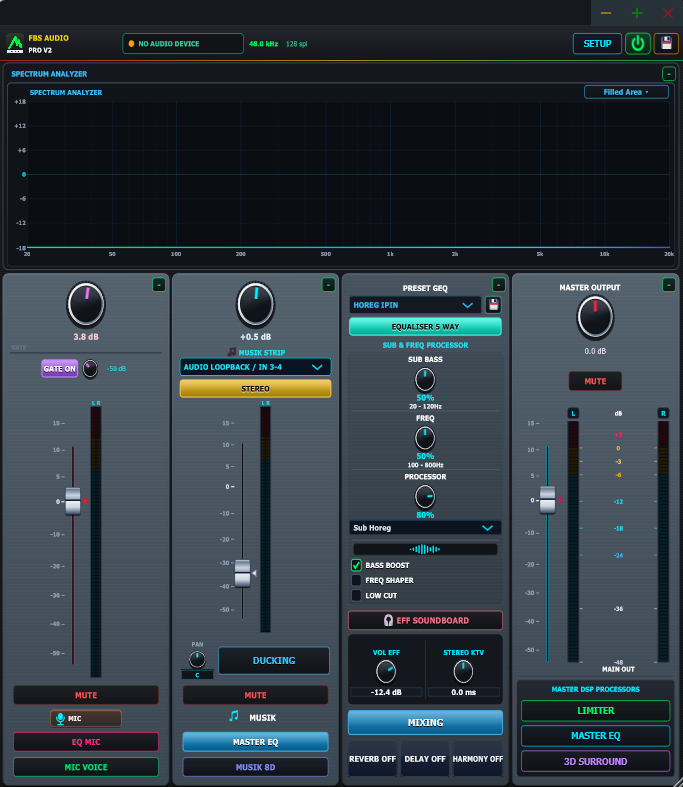The width and height of the screenshot is (683, 787).
Task: Toggle the HARMONY OFF button
Action: [x=478, y=759]
